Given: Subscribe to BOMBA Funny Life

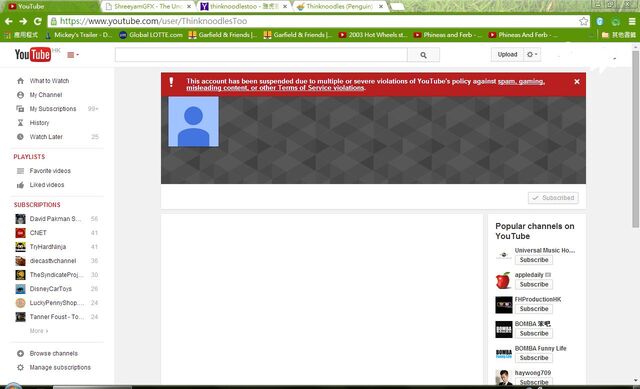Looking at the screenshot, I should (x=534, y=358).
